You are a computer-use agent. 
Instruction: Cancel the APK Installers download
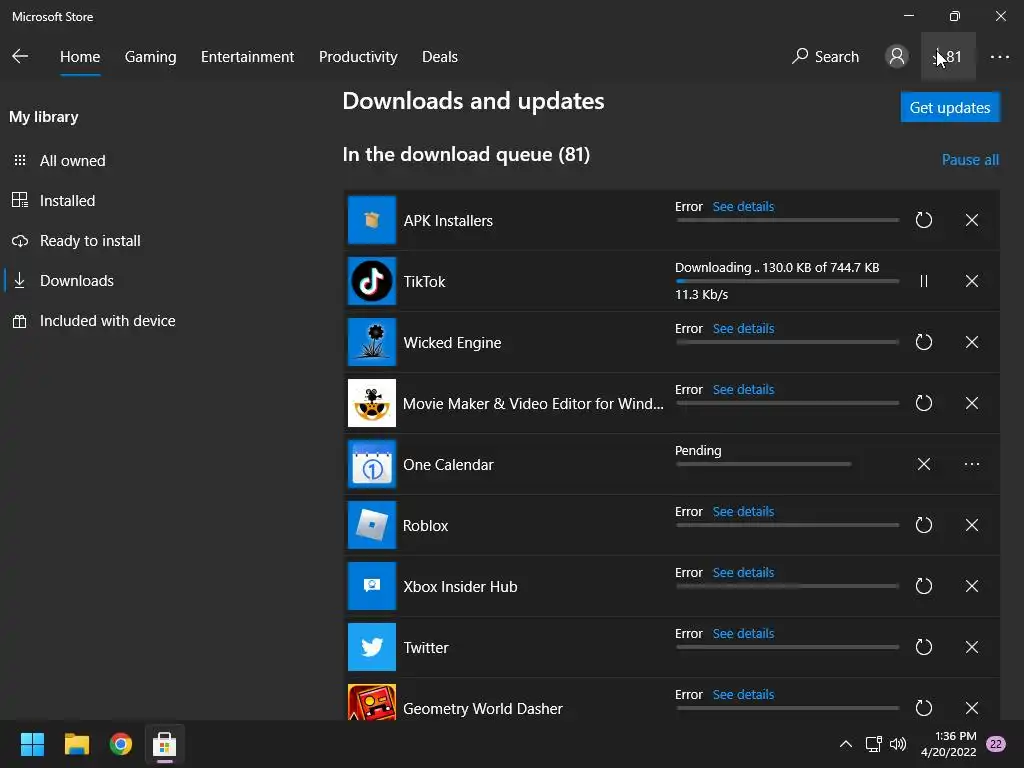[x=972, y=220]
